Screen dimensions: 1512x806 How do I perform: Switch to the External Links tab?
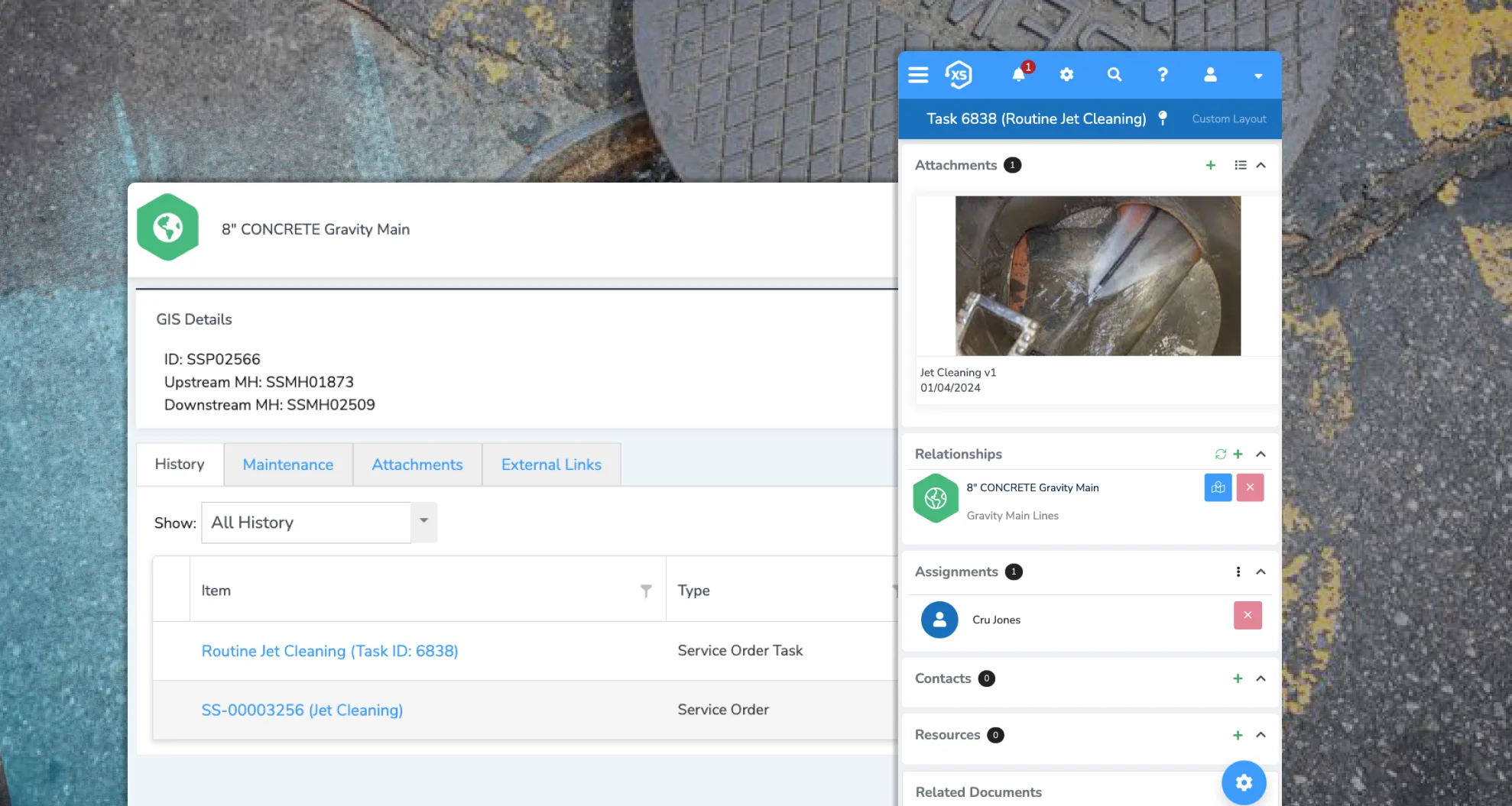[x=551, y=465]
